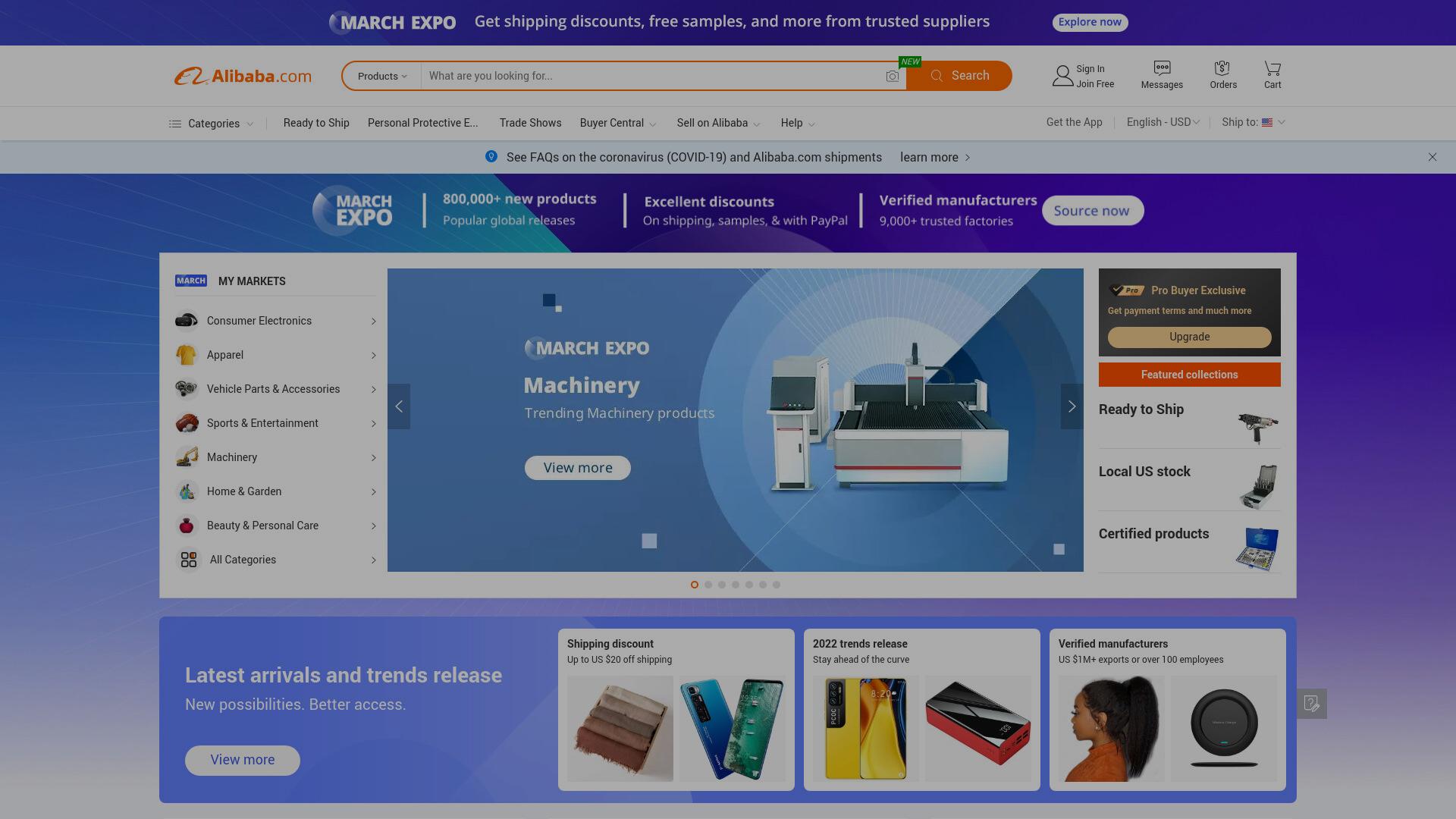Open the Local US stock collection

tap(1189, 482)
